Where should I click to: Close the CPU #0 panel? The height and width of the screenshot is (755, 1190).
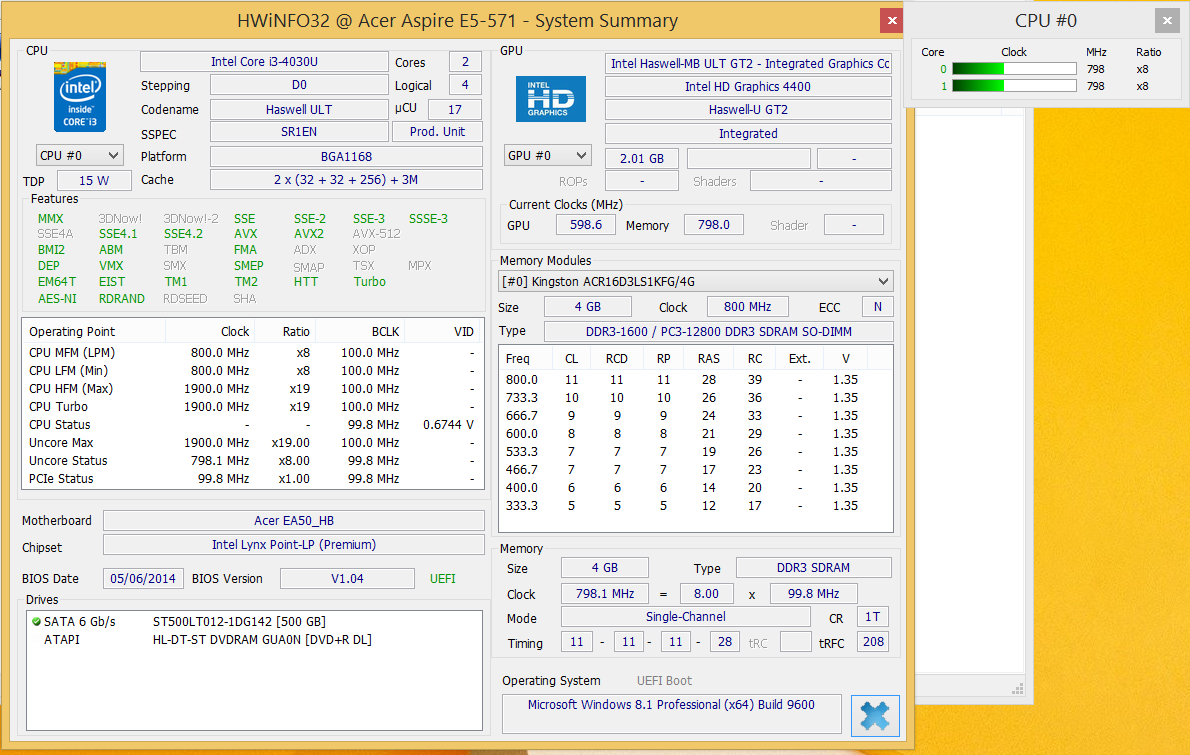click(1167, 20)
